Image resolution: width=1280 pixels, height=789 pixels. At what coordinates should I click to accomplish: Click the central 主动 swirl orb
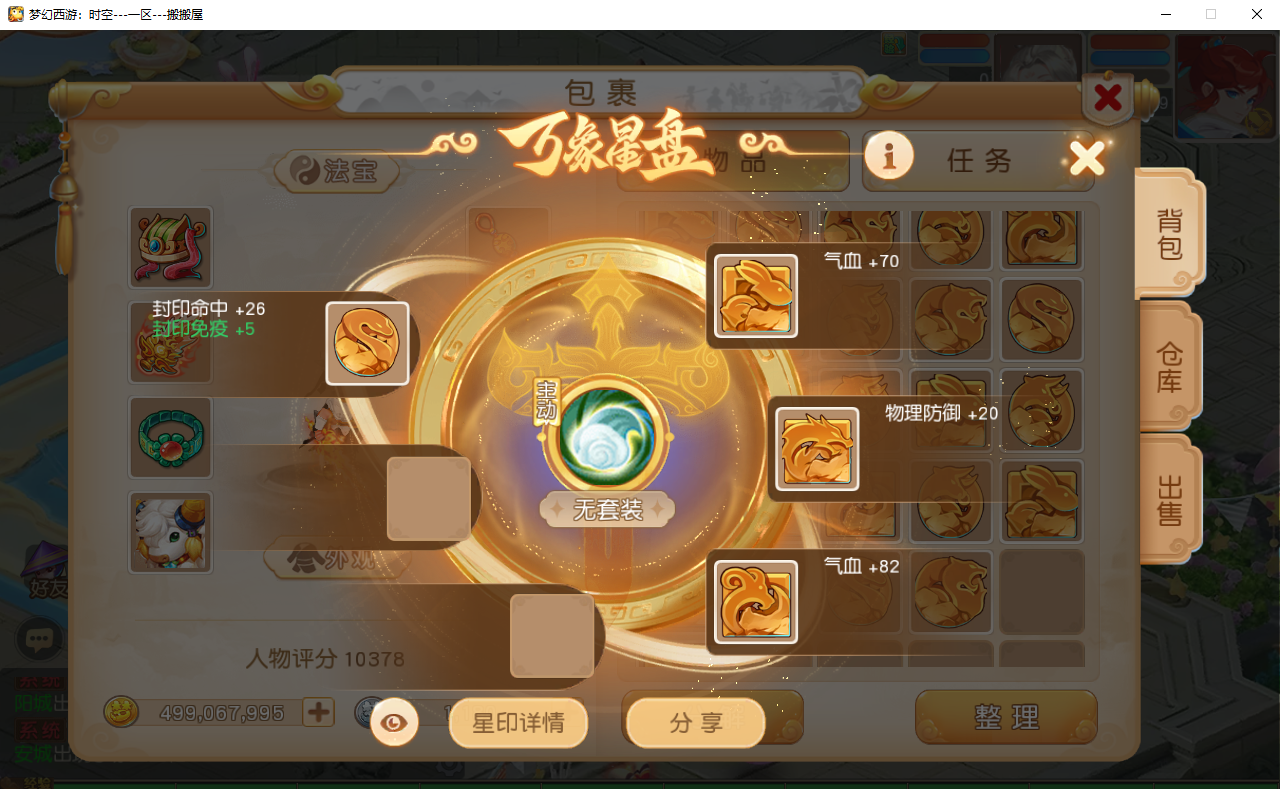(x=606, y=437)
